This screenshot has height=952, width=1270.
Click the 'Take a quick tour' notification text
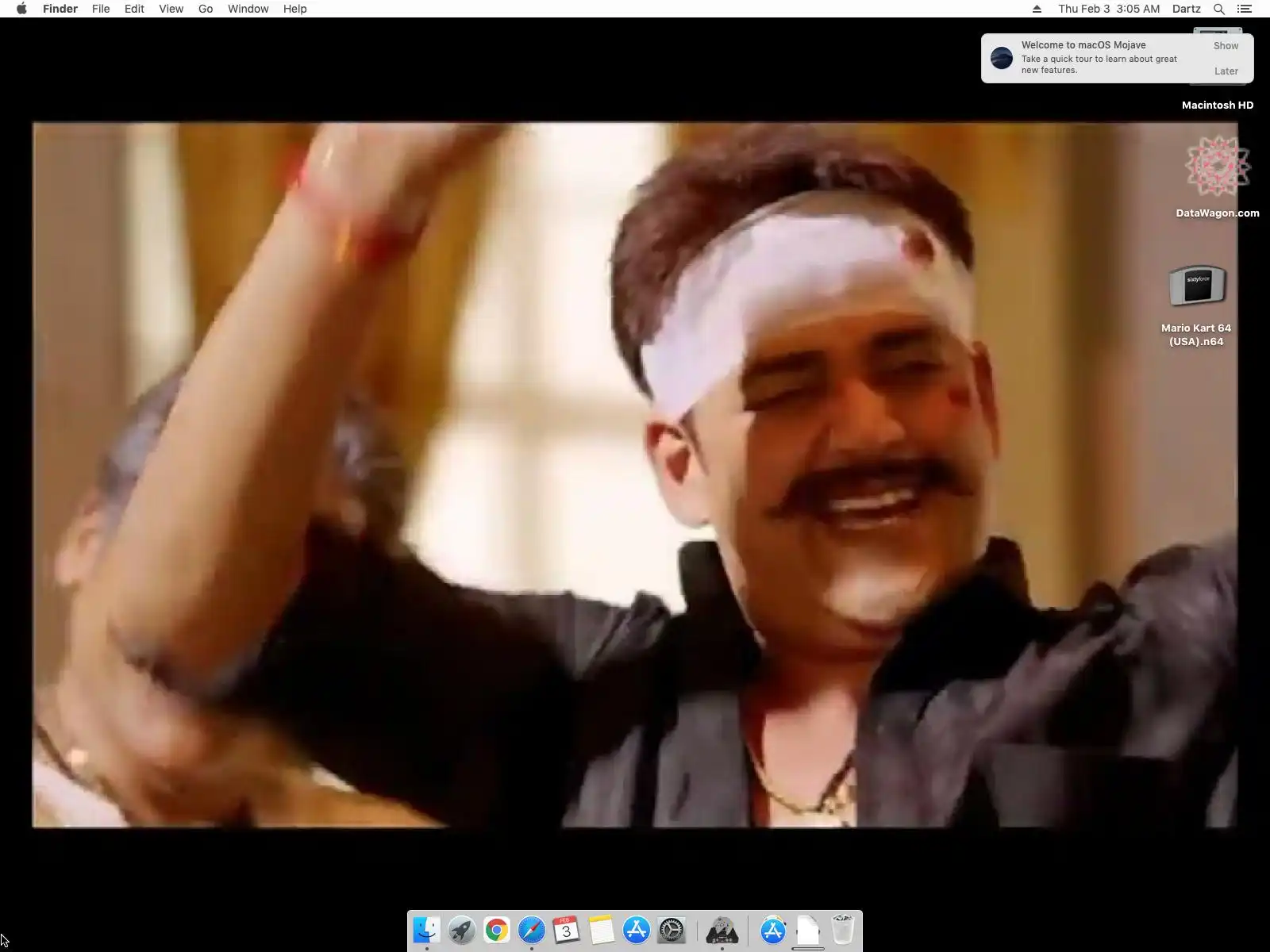pos(1099,64)
